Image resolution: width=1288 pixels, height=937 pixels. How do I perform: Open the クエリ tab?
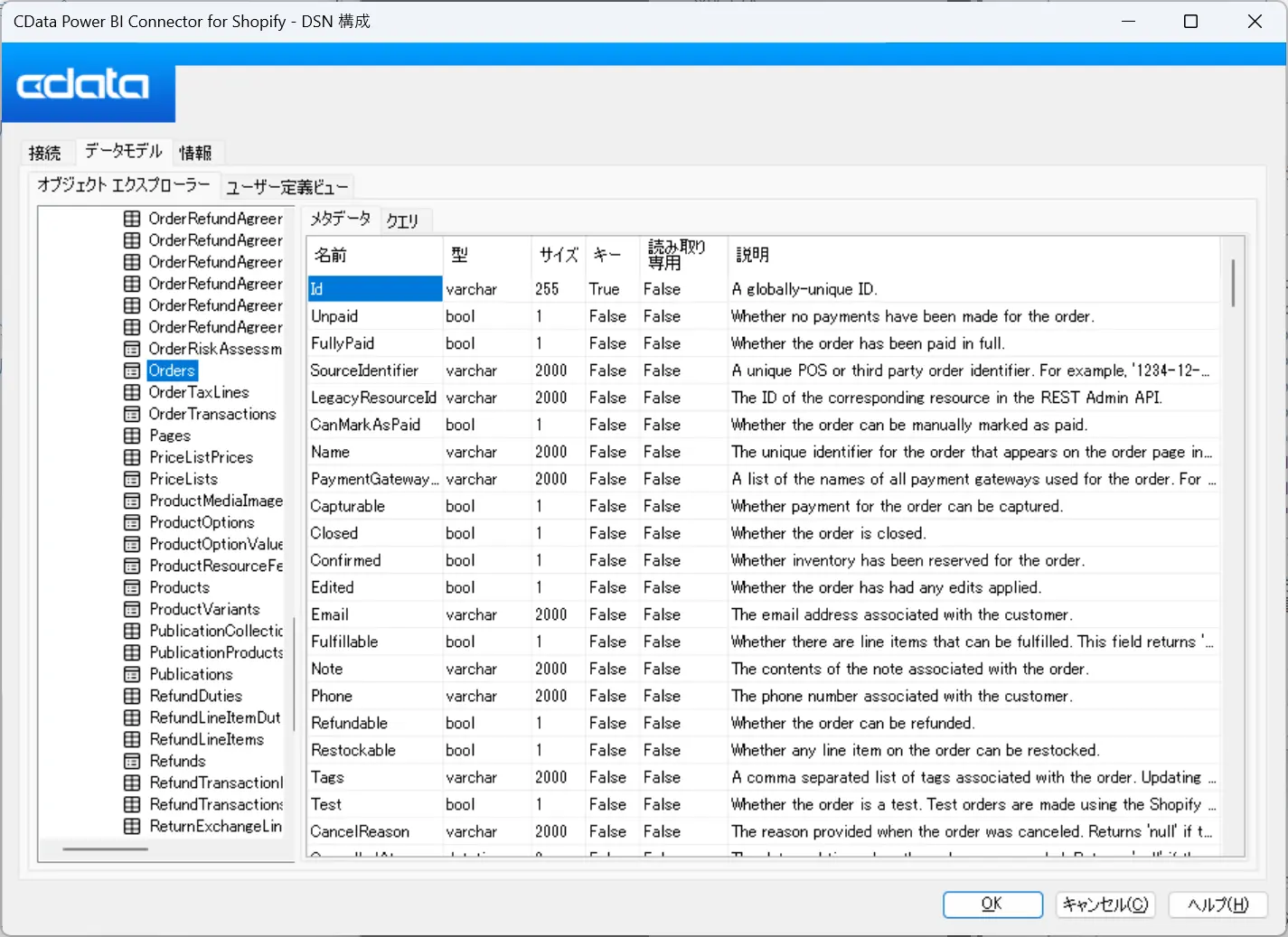(402, 220)
